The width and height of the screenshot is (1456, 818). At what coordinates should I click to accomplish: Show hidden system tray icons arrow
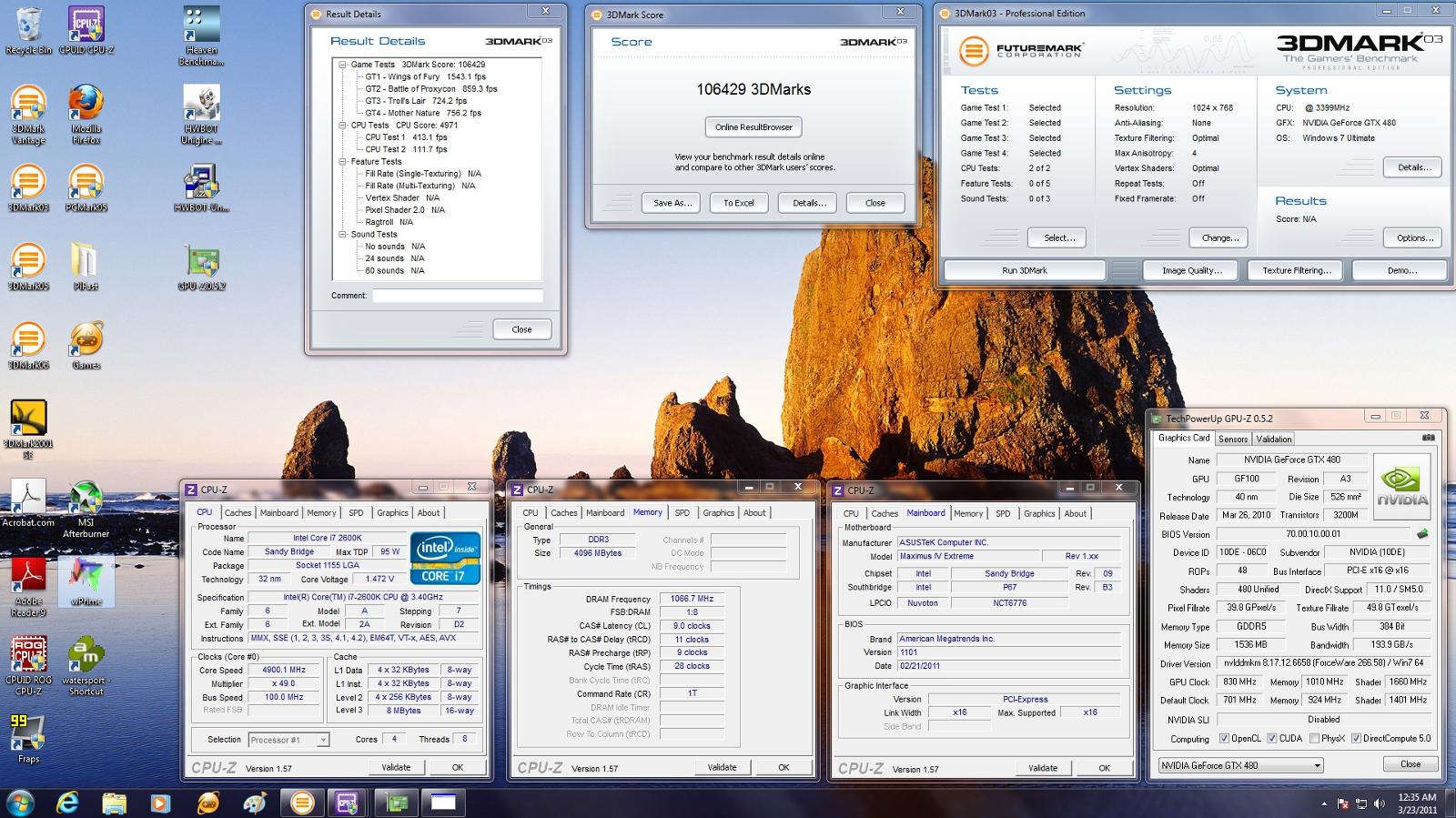(1324, 803)
